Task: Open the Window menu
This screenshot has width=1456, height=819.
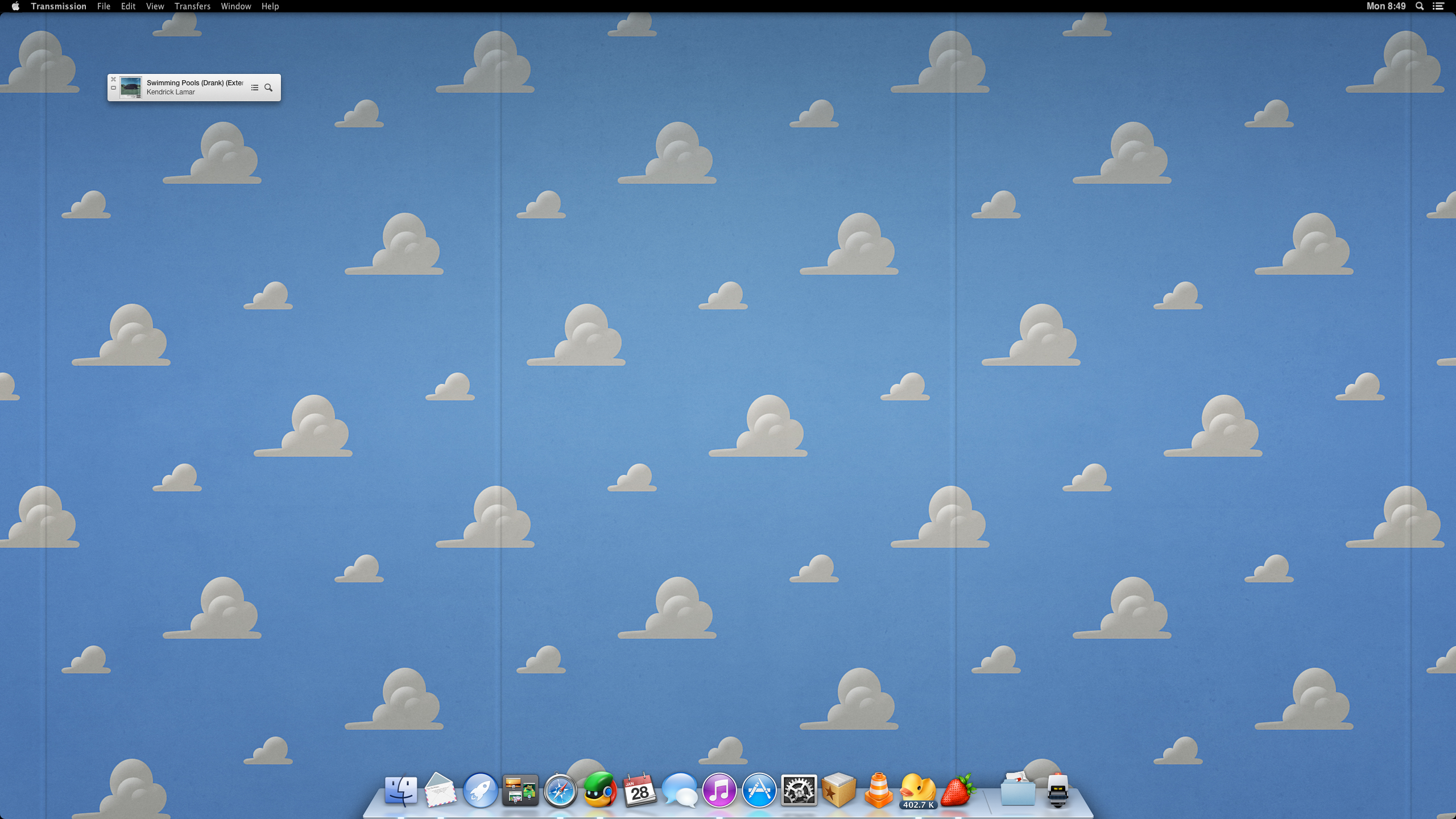Action: (236, 6)
